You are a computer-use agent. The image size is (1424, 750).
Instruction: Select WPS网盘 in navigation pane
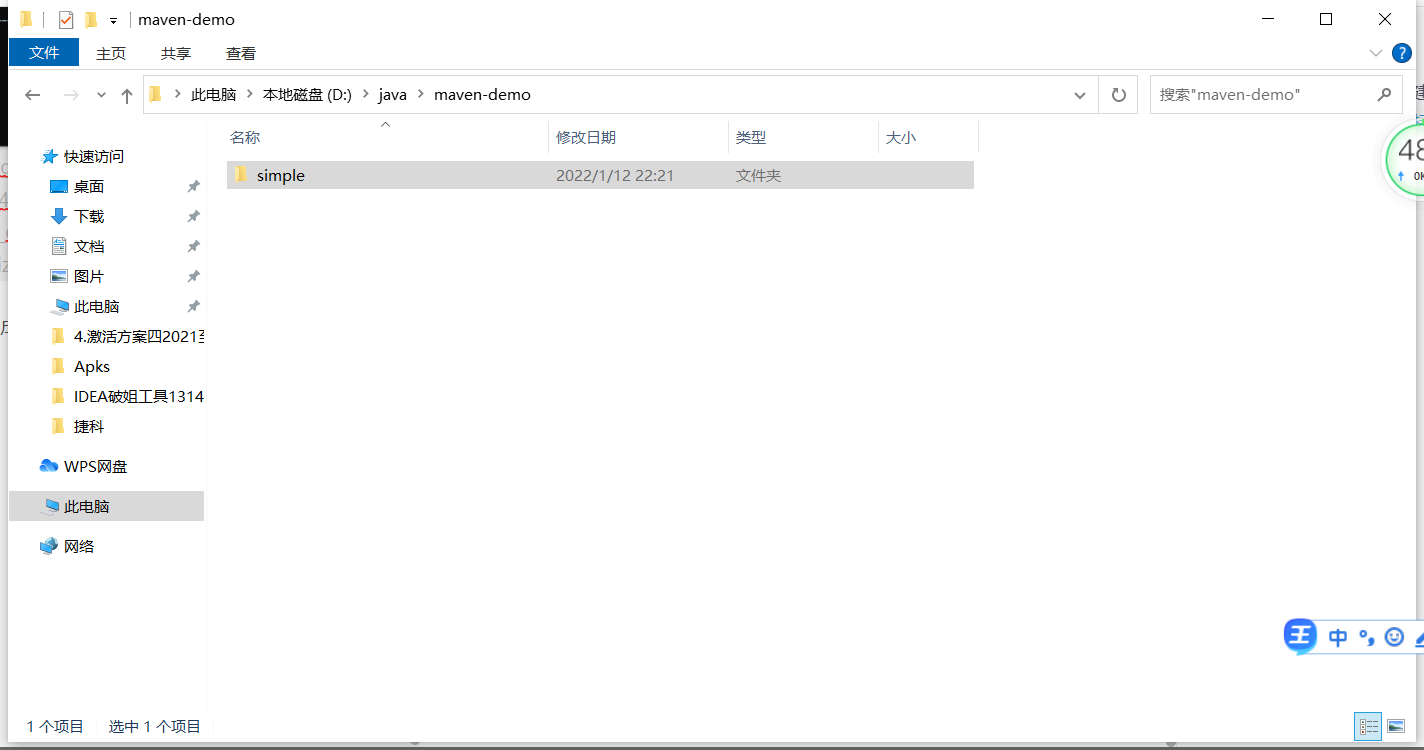pos(96,467)
